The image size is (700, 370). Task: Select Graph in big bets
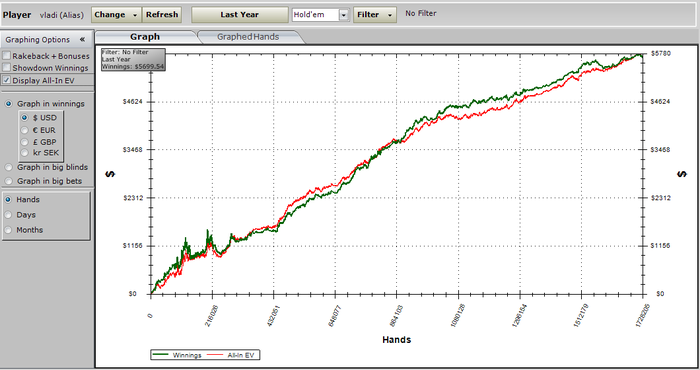coord(8,181)
